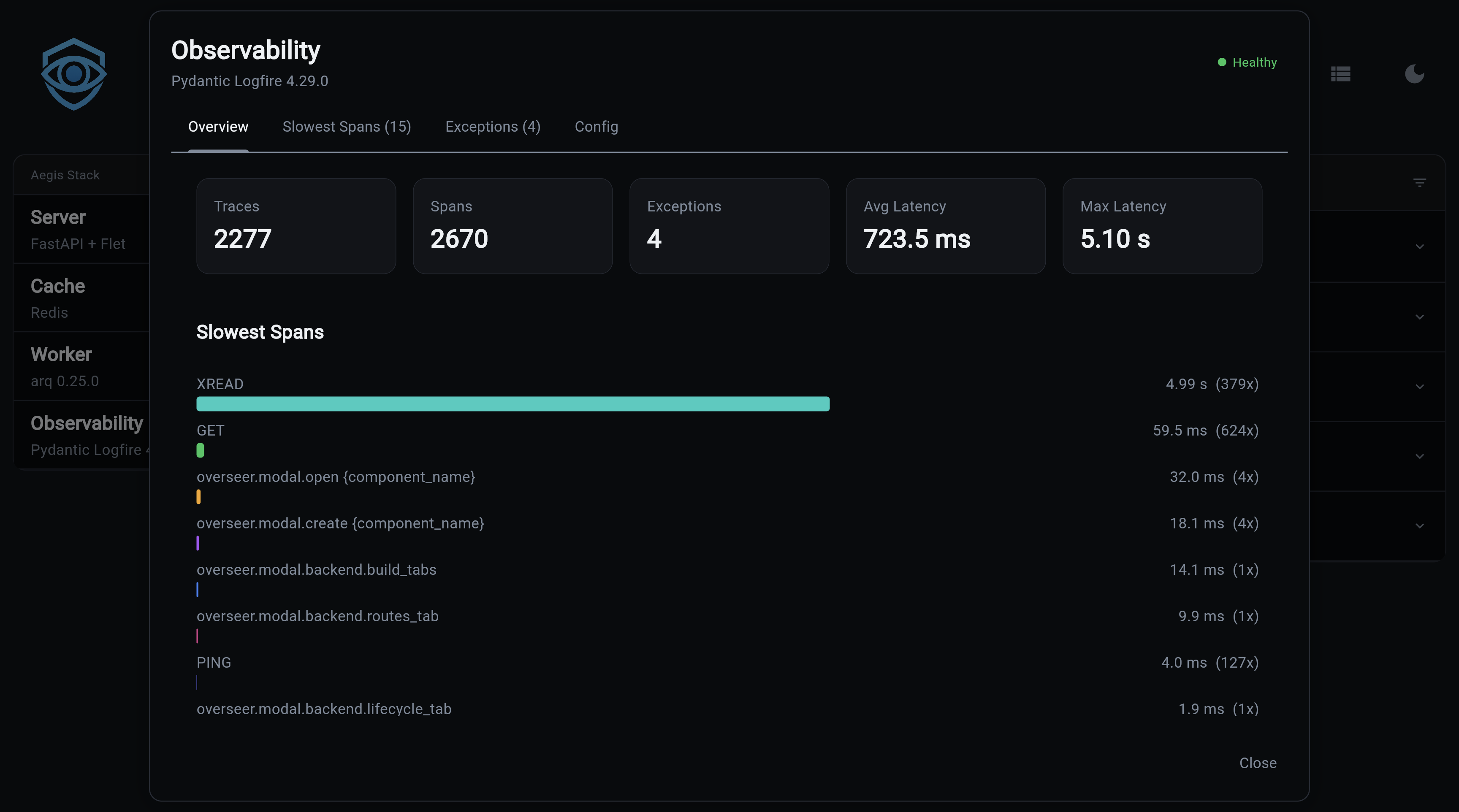
Task: Expand the fourth row chevron
Action: 1419,456
